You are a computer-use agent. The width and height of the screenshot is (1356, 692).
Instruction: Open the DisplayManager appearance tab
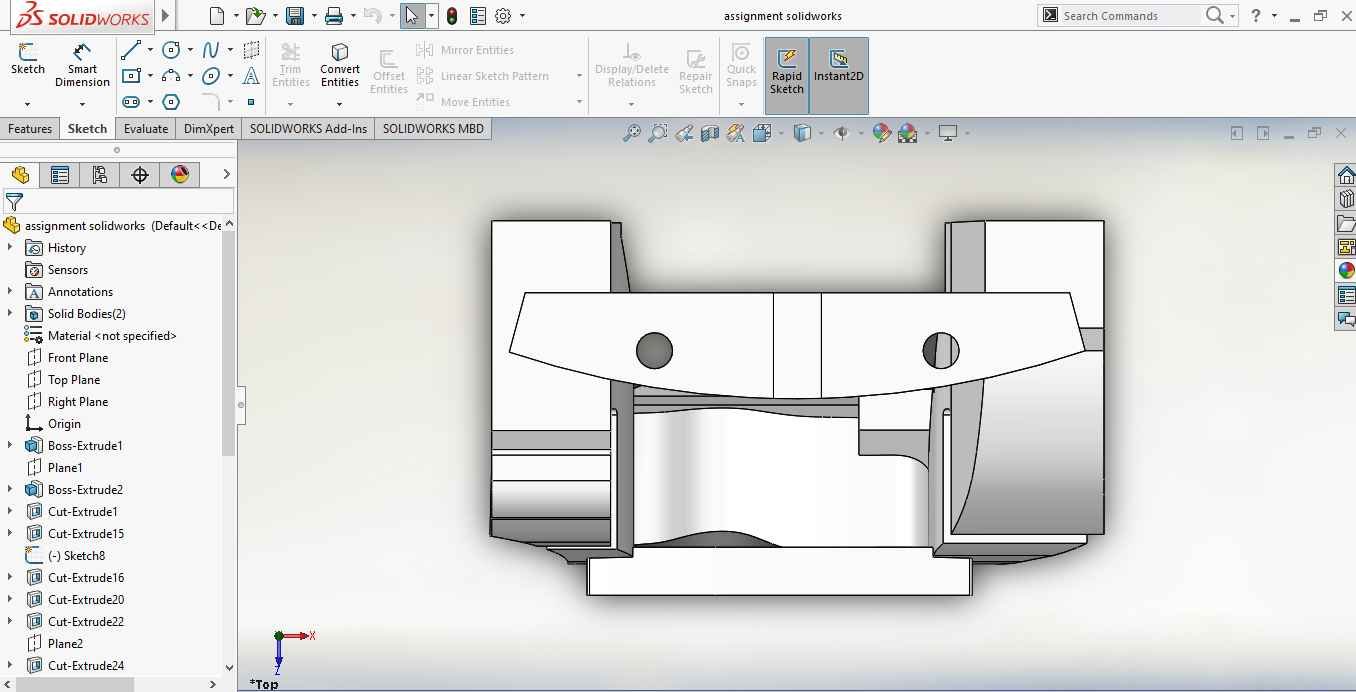[180, 175]
